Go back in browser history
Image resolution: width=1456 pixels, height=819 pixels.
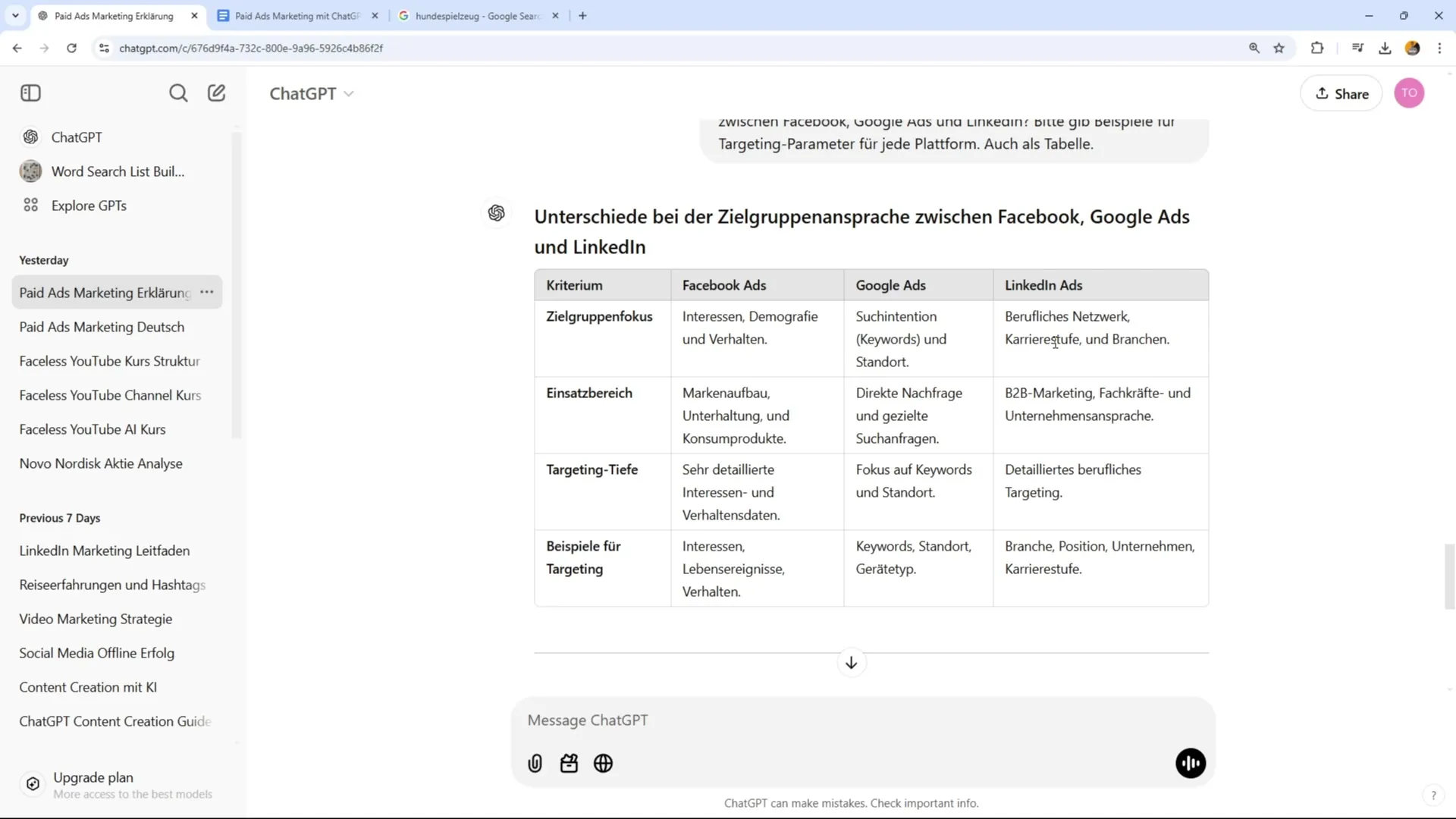click(x=17, y=48)
